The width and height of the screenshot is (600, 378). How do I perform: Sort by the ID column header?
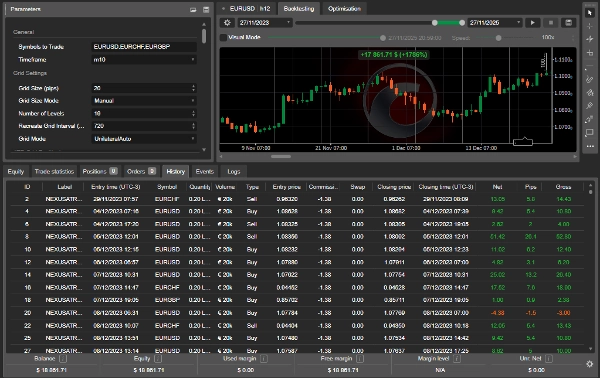coord(27,187)
